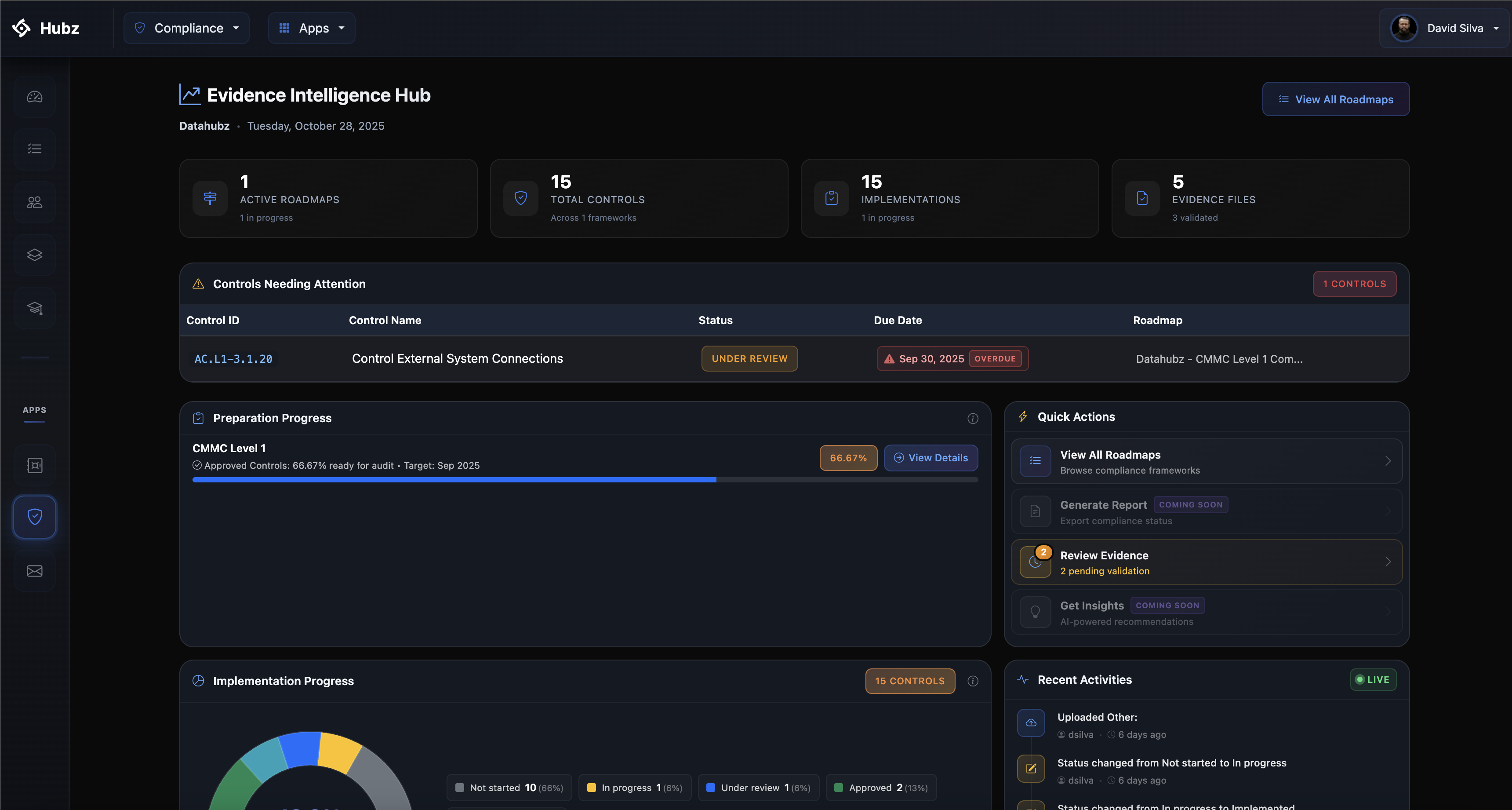Open the mail envelope icon under APPS
Viewport: 1512px width, 810px height.
34,570
